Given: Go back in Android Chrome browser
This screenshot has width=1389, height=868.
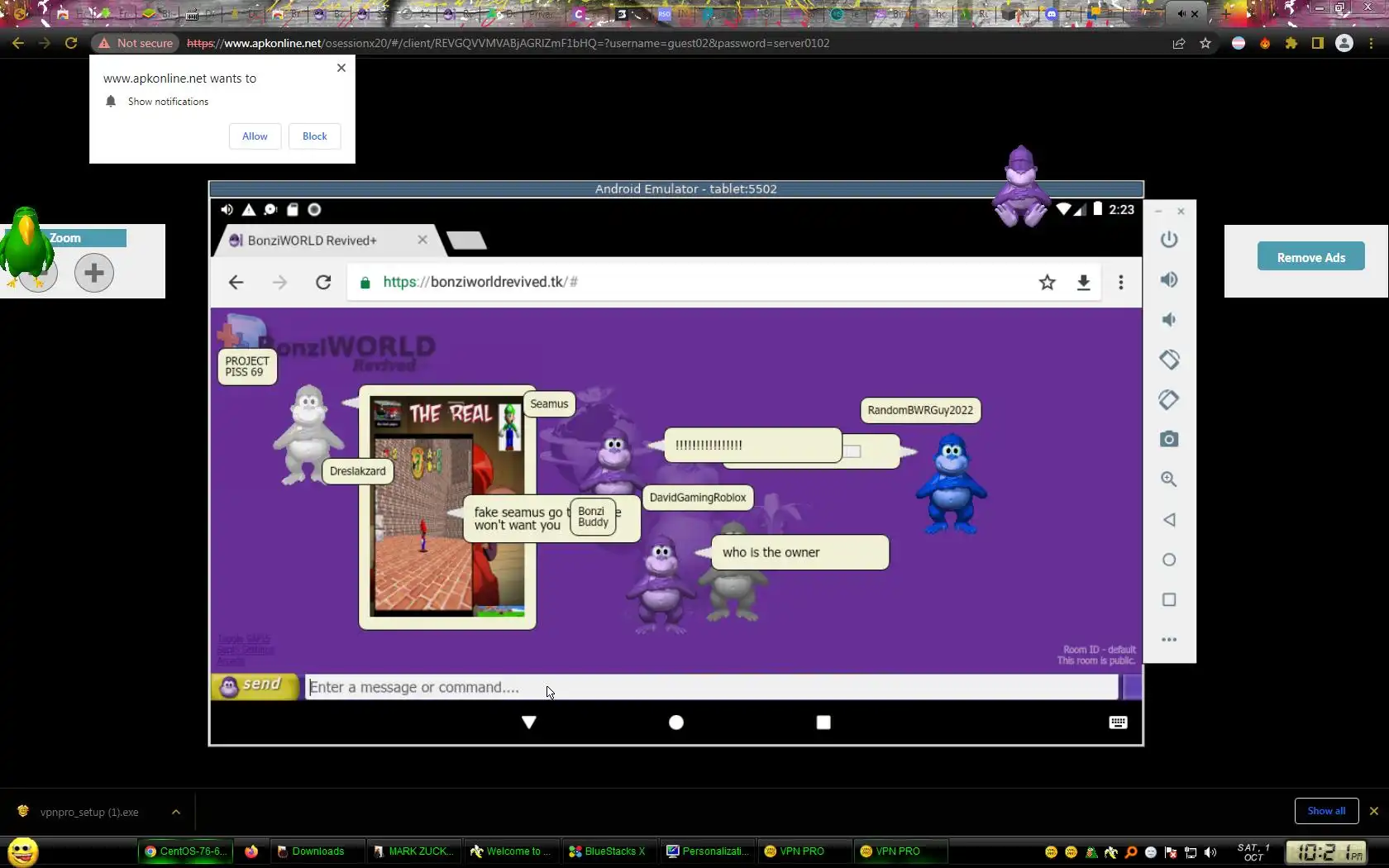Looking at the screenshot, I should (236, 283).
